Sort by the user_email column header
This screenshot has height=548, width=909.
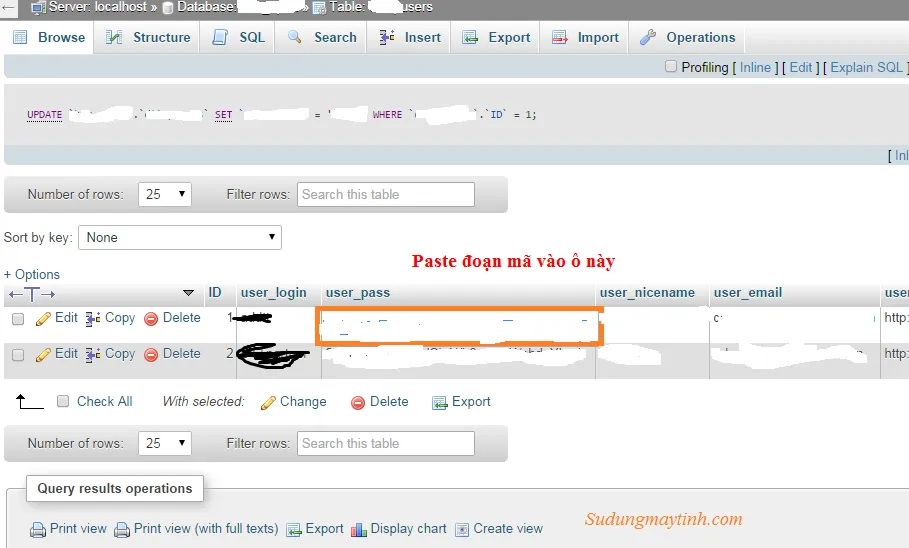[748, 292]
